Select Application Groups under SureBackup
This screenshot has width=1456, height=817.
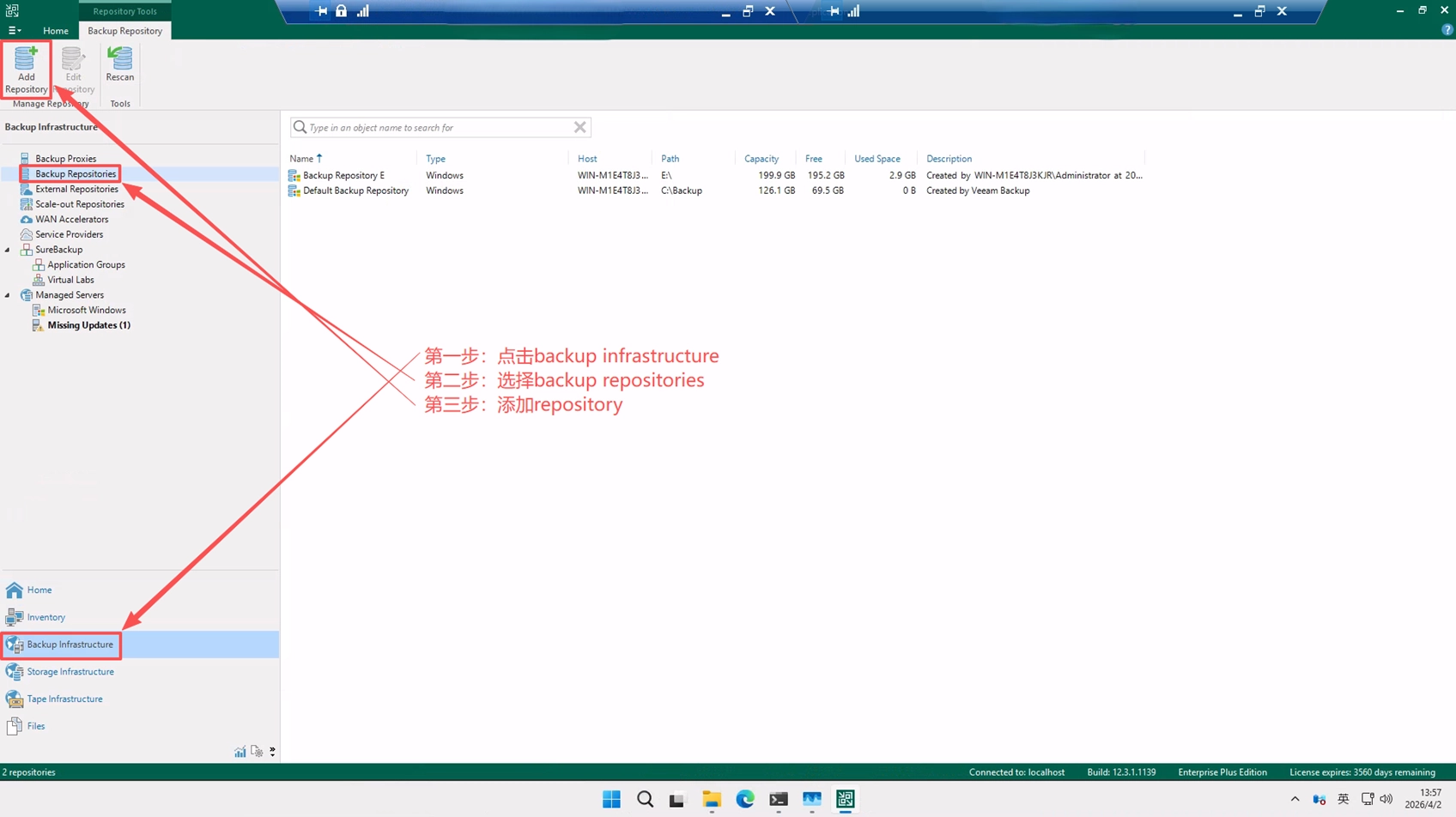[86, 265]
